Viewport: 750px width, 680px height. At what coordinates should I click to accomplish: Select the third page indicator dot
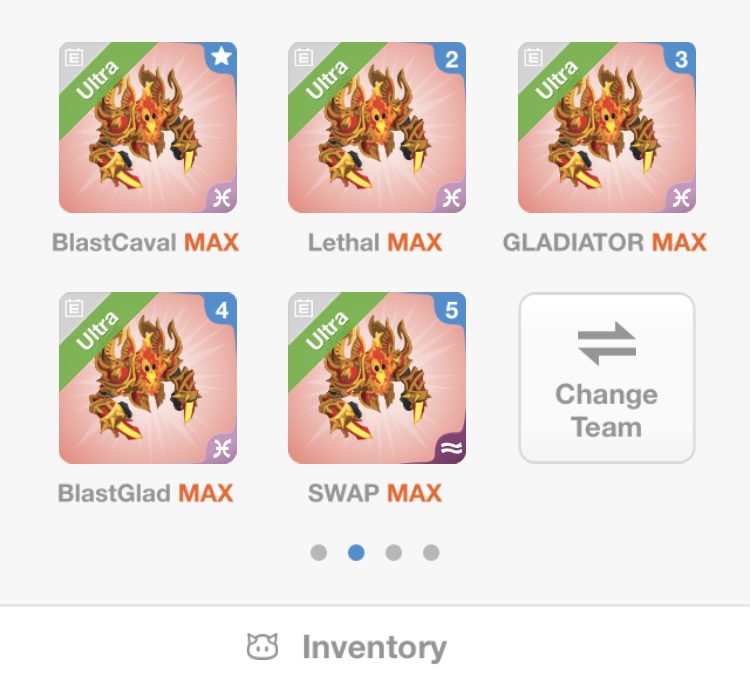click(394, 552)
